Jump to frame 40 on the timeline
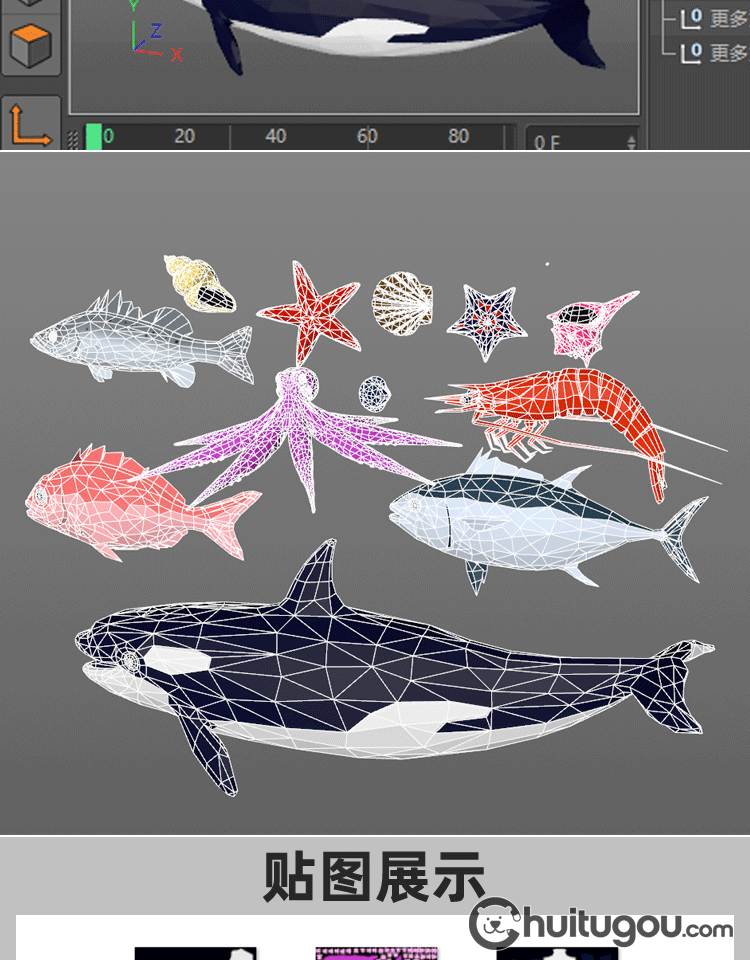The image size is (750, 960). tap(275, 137)
